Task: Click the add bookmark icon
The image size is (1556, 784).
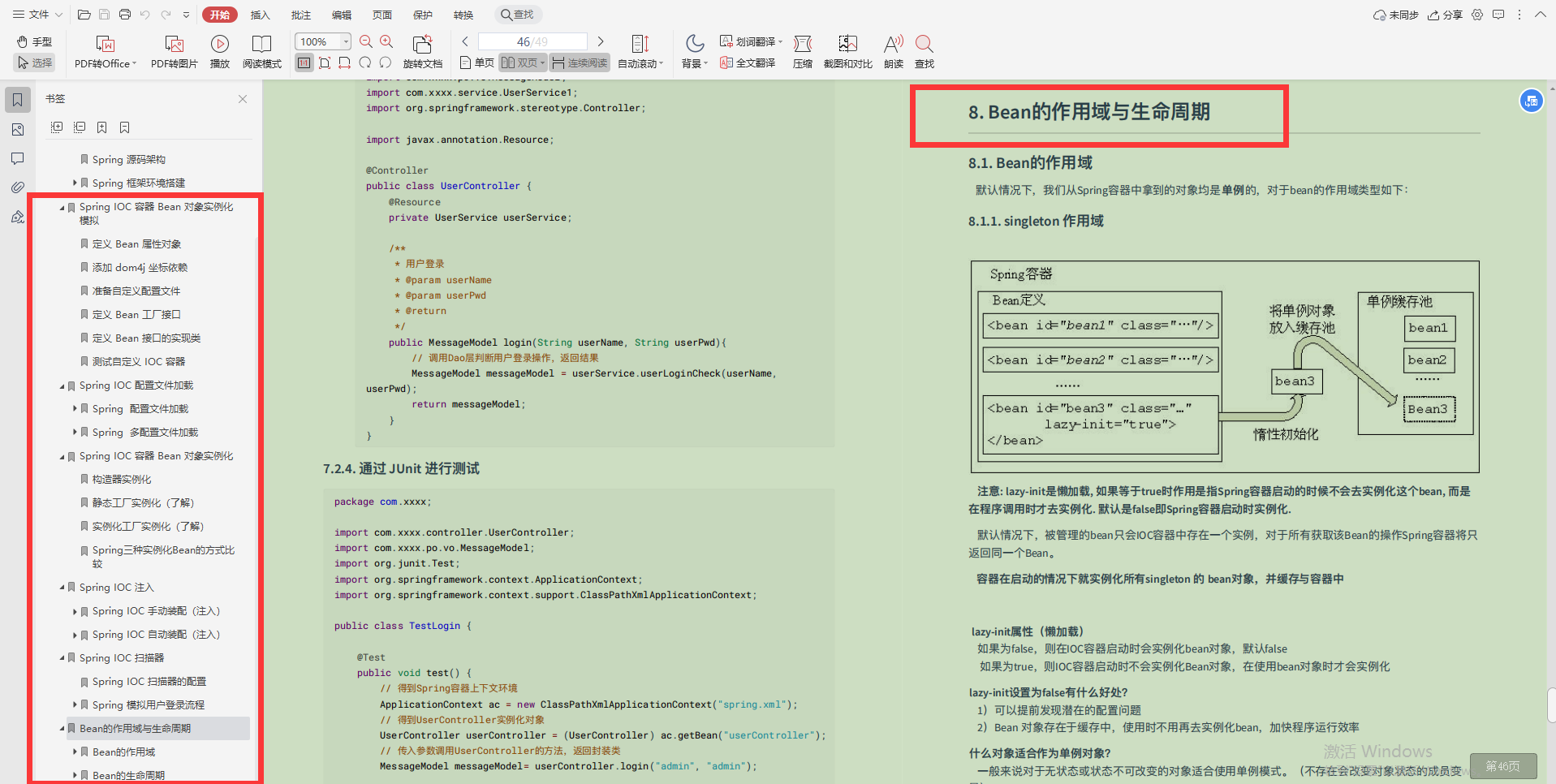Action: pos(102,127)
